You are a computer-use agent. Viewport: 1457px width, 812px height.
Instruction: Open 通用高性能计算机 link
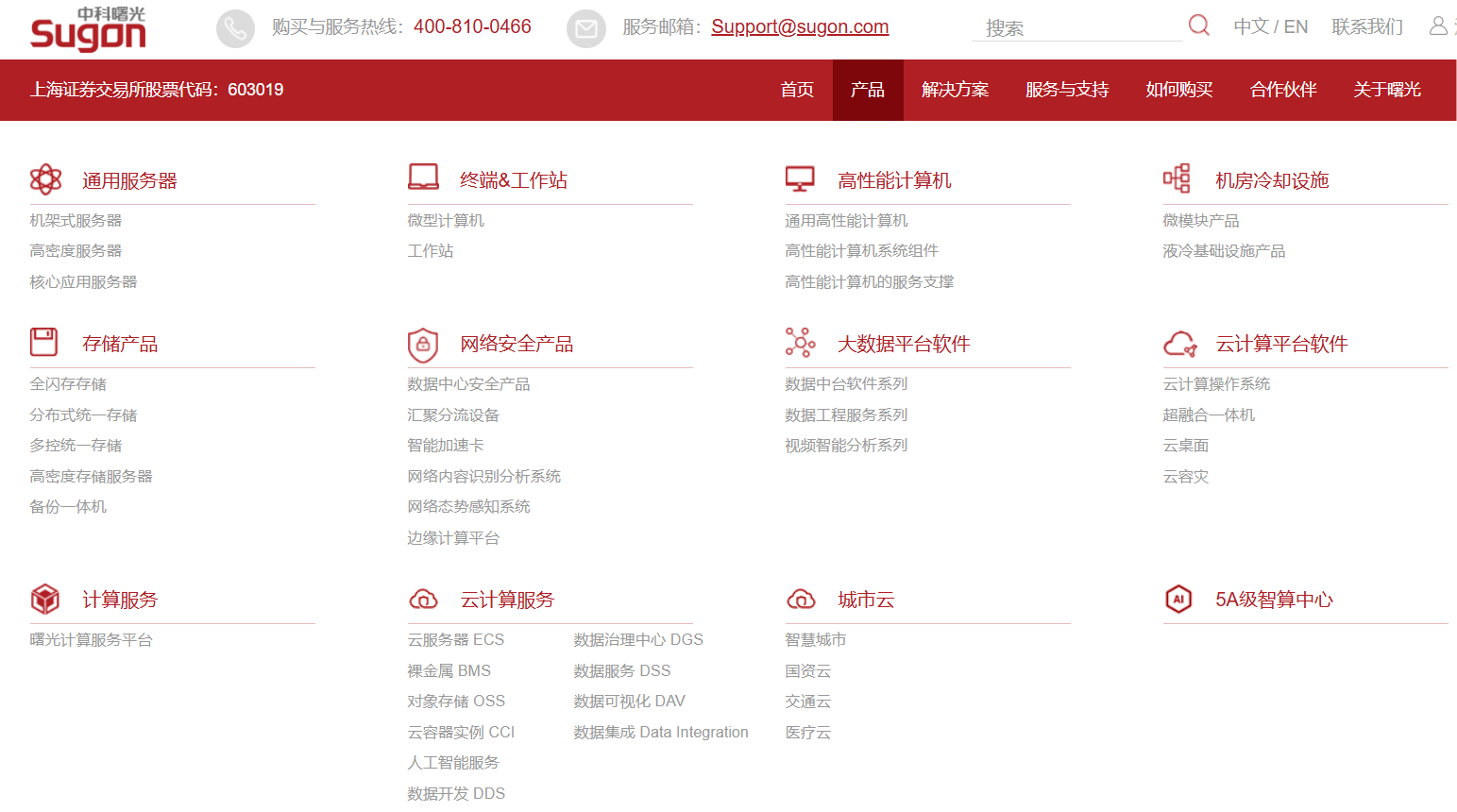pos(846,220)
